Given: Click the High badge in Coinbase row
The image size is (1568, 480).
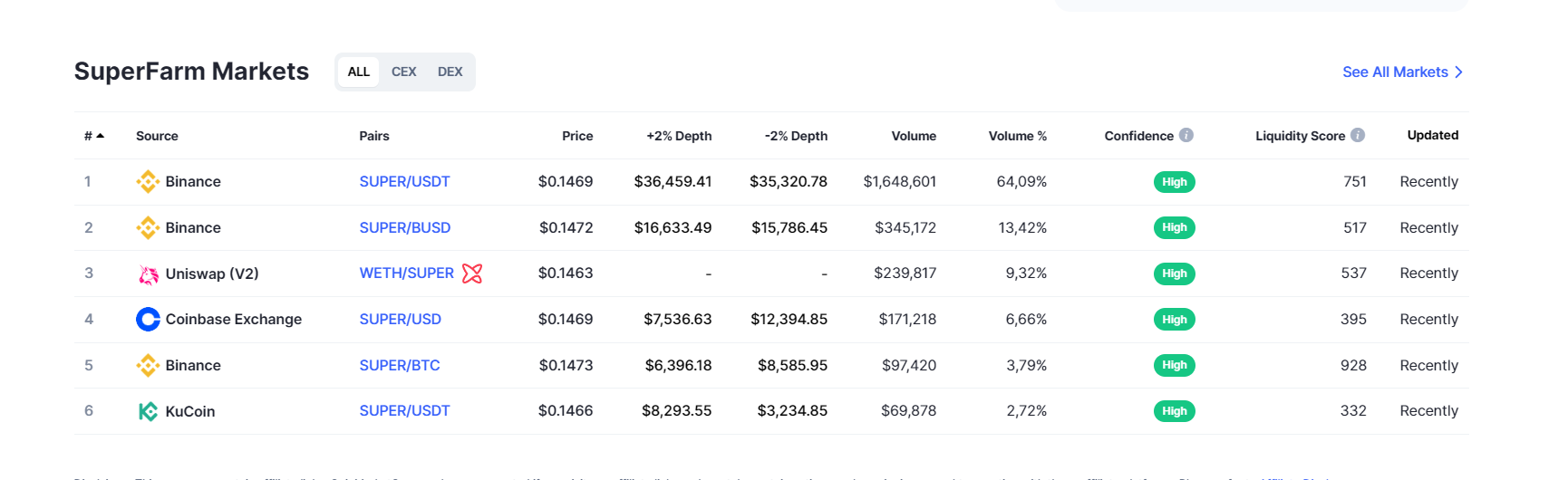Looking at the screenshot, I should click(x=1175, y=320).
